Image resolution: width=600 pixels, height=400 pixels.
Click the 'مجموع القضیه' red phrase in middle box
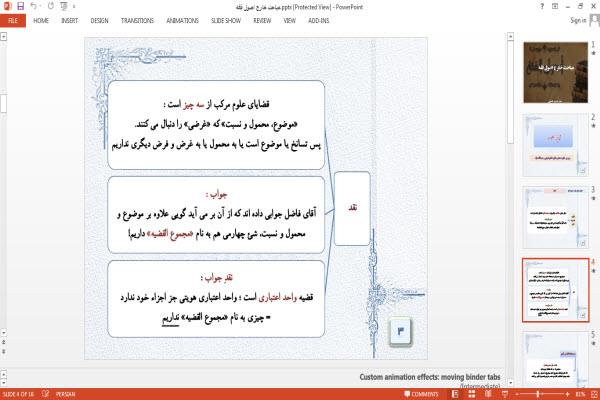click(171, 234)
